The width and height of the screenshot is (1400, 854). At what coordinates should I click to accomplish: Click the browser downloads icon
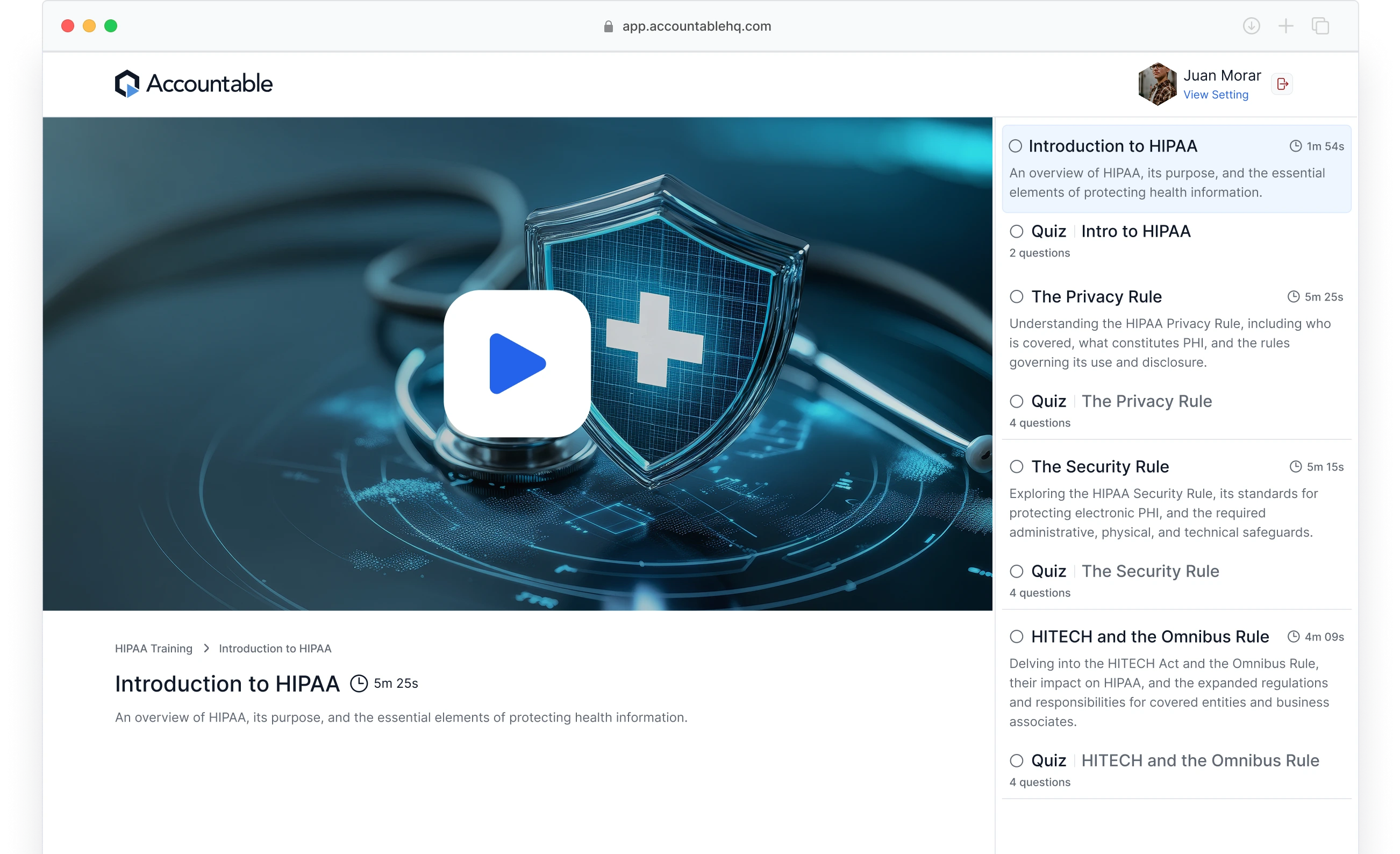1251,26
